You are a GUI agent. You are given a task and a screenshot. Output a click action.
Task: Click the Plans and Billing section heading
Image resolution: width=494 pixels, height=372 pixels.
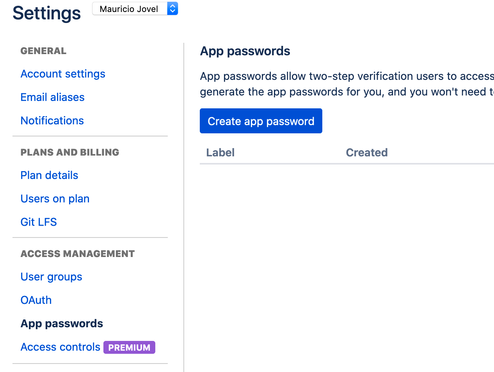click(x=70, y=152)
